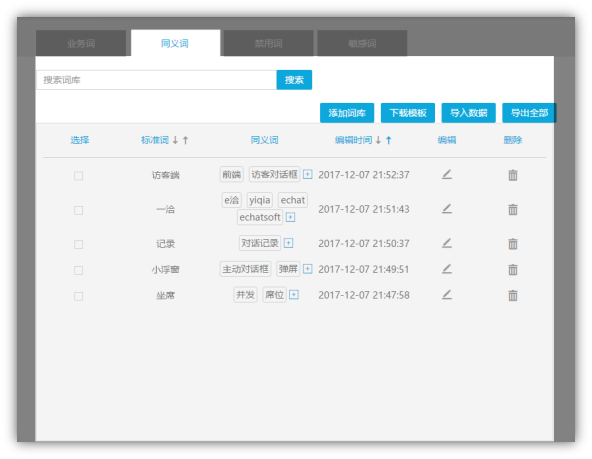Click the edit pencil for 访客端 row
The width and height of the screenshot is (592, 459).
coord(447,174)
